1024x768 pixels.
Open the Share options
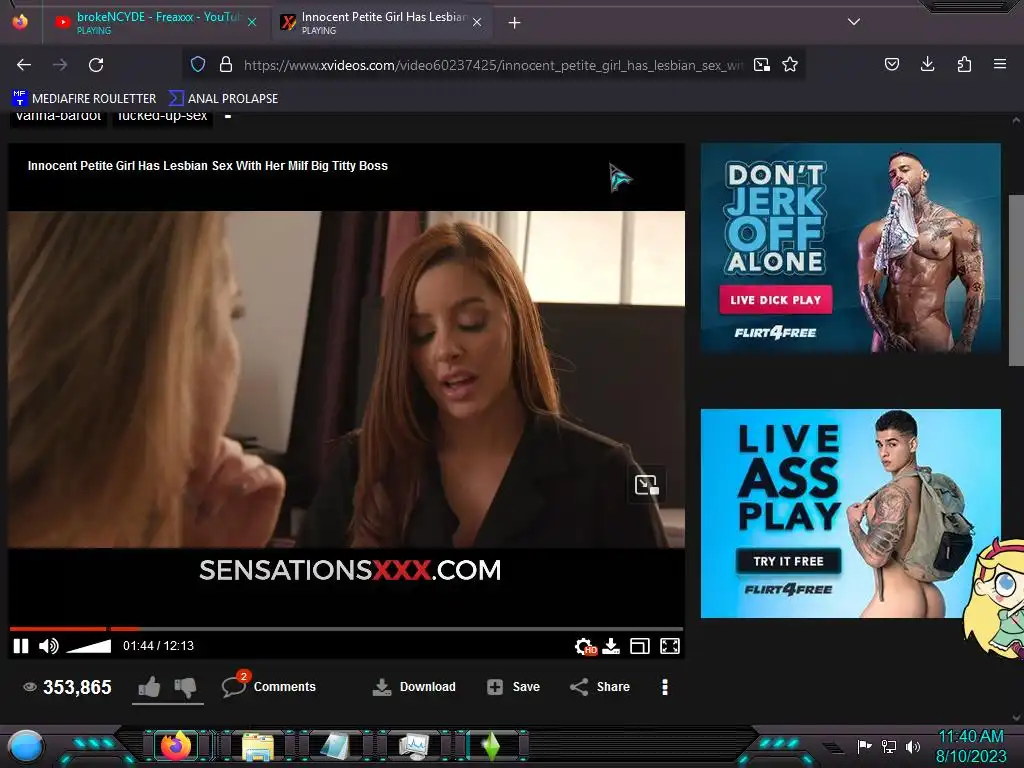click(600, 687)
